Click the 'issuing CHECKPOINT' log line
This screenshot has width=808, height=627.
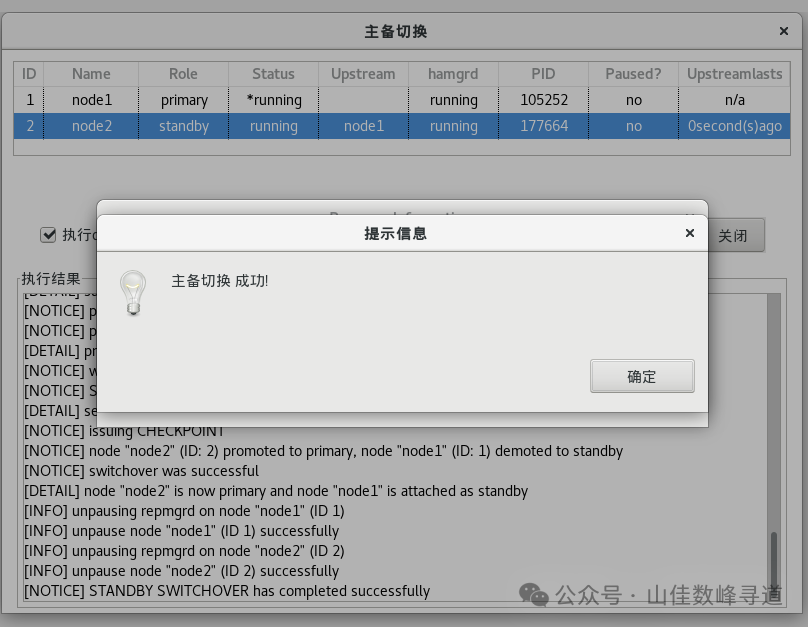[x=124, y=431]
